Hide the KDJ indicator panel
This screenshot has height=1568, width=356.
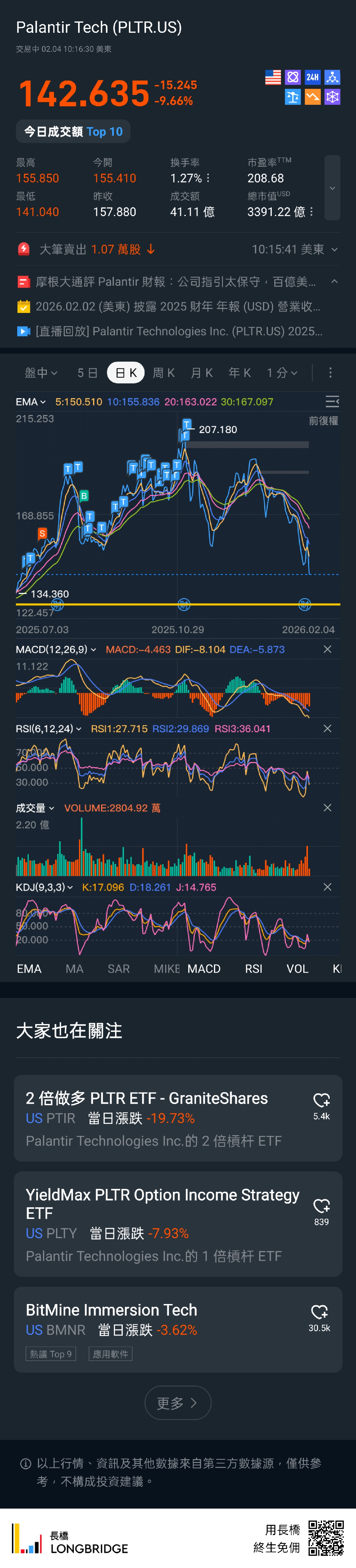pyautogui.click(x=328, y=888)
